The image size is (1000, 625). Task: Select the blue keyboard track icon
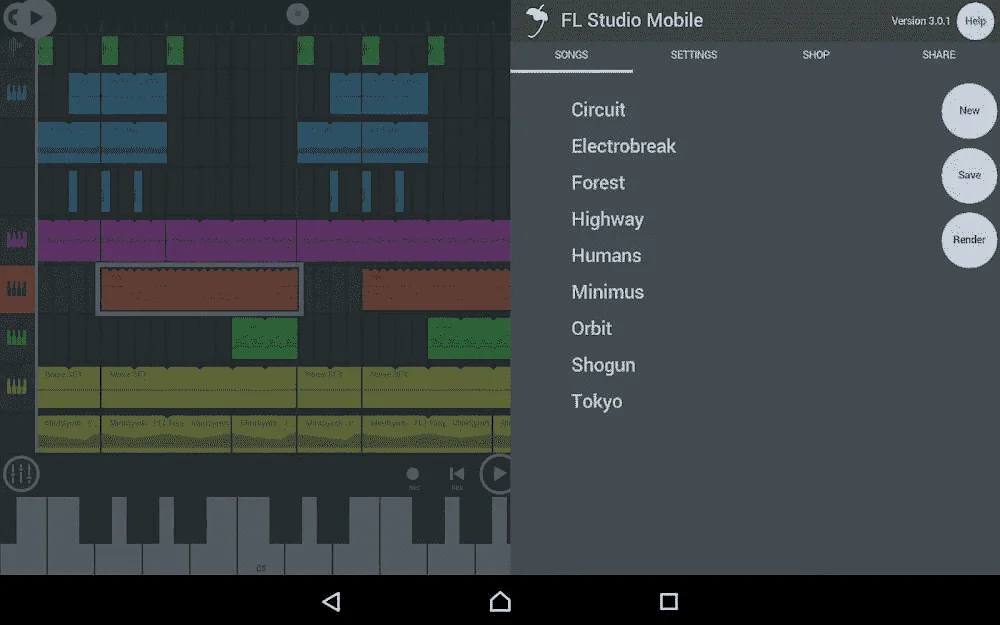tap(17, 93)
